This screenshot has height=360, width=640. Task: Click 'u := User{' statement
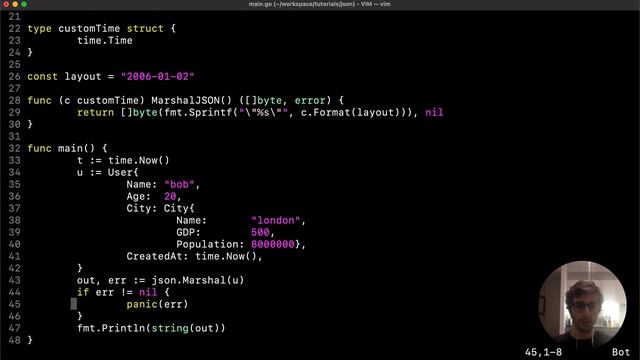click(108, 172)
